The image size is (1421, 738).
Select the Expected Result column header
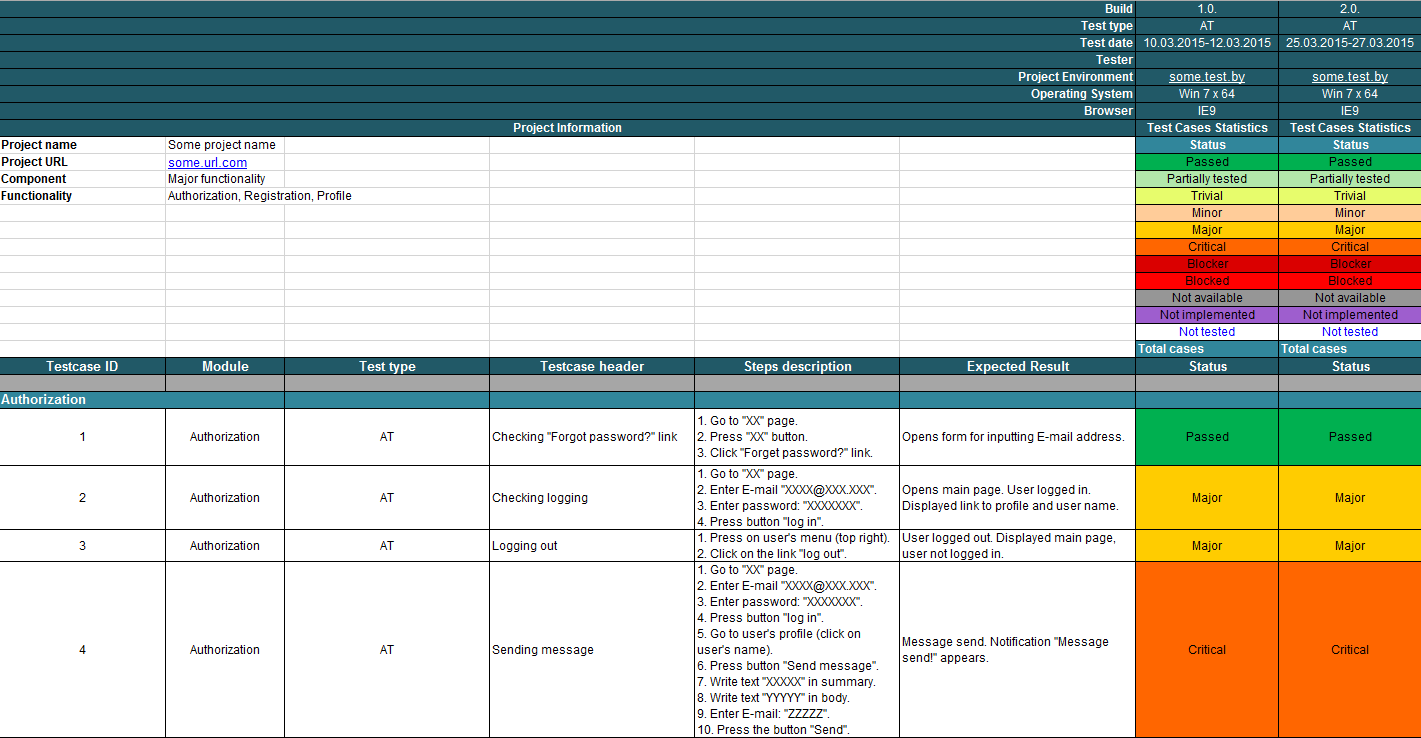1017,366
